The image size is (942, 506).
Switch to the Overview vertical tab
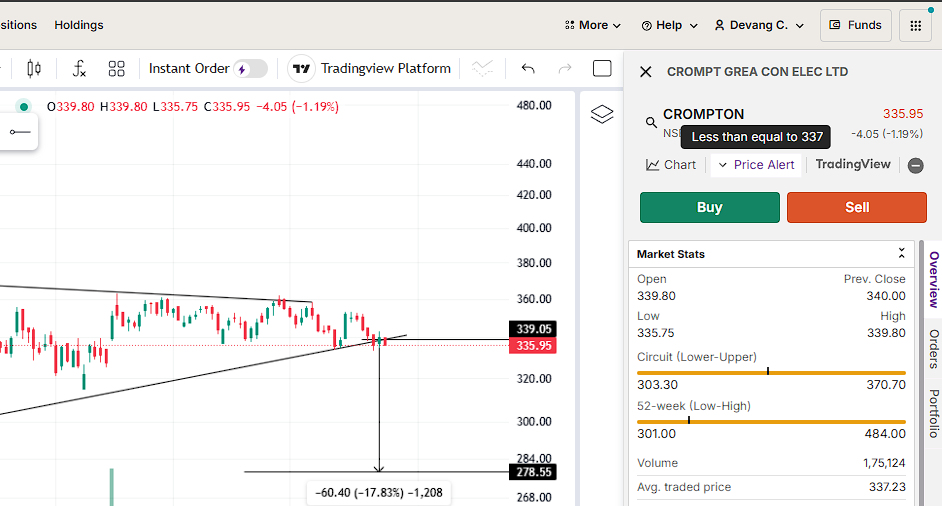click(934, 279)
